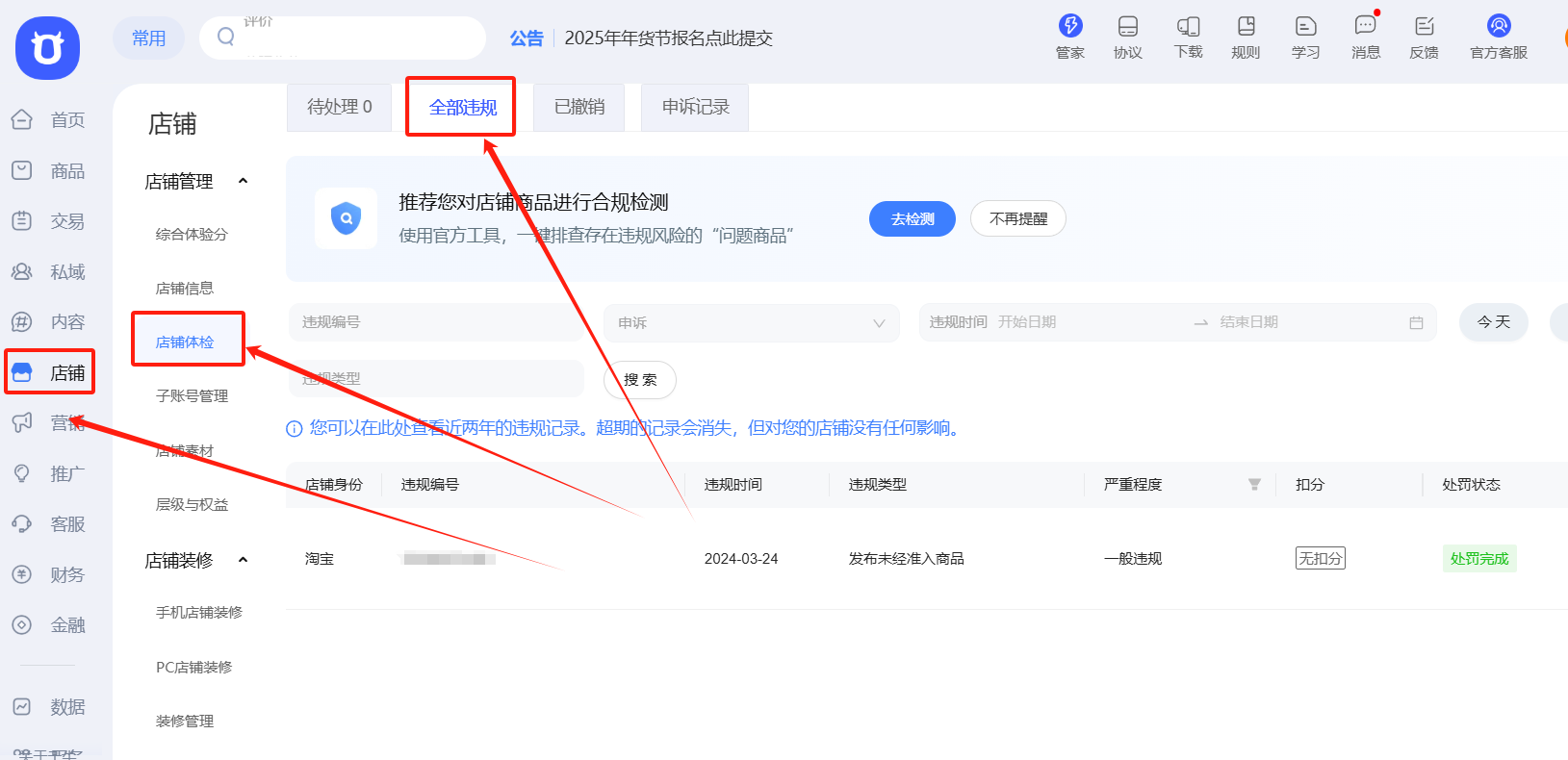This screenshot has height=760, width=1568.
Task: Click the 不再提醒 button
Action: 1018,219
